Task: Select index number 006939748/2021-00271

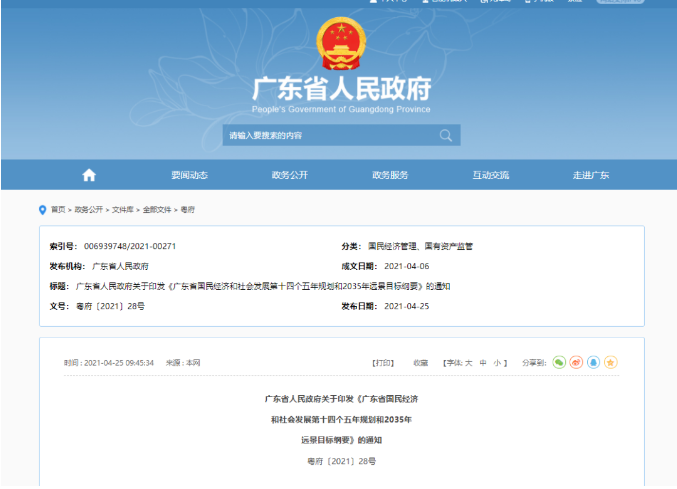Action: tap(130, 246)
